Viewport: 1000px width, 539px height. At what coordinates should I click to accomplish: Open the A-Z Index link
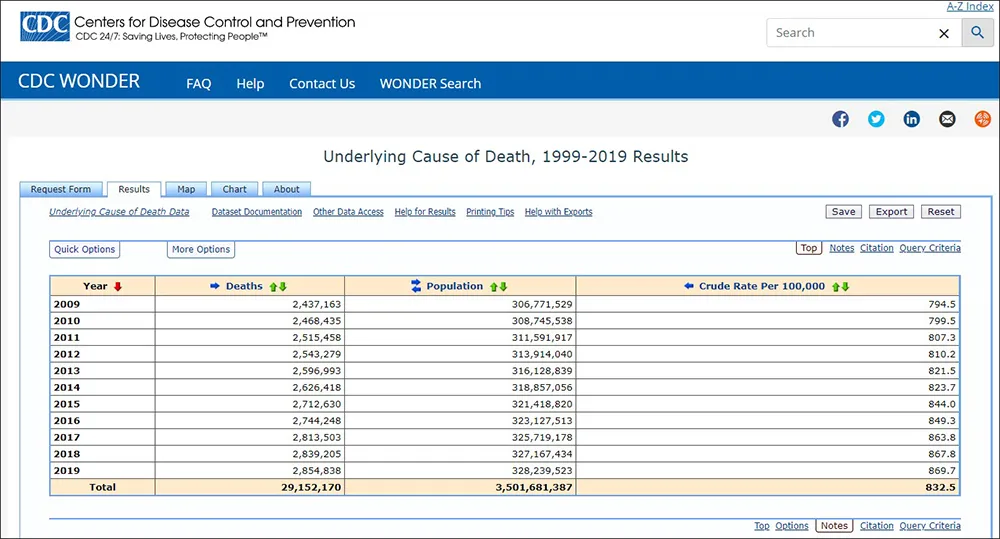tap(970, 6)
